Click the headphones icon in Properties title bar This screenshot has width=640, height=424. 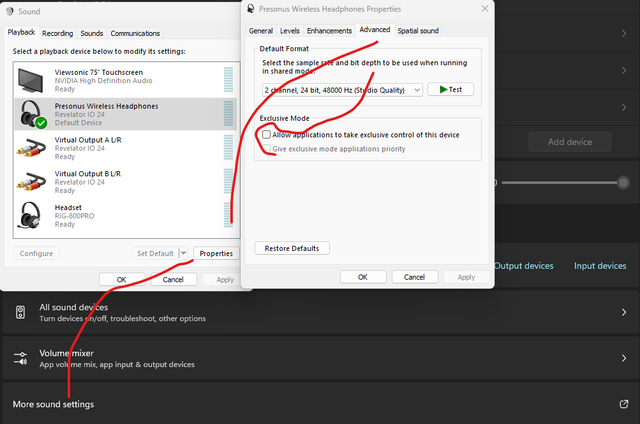click(251, 9)
